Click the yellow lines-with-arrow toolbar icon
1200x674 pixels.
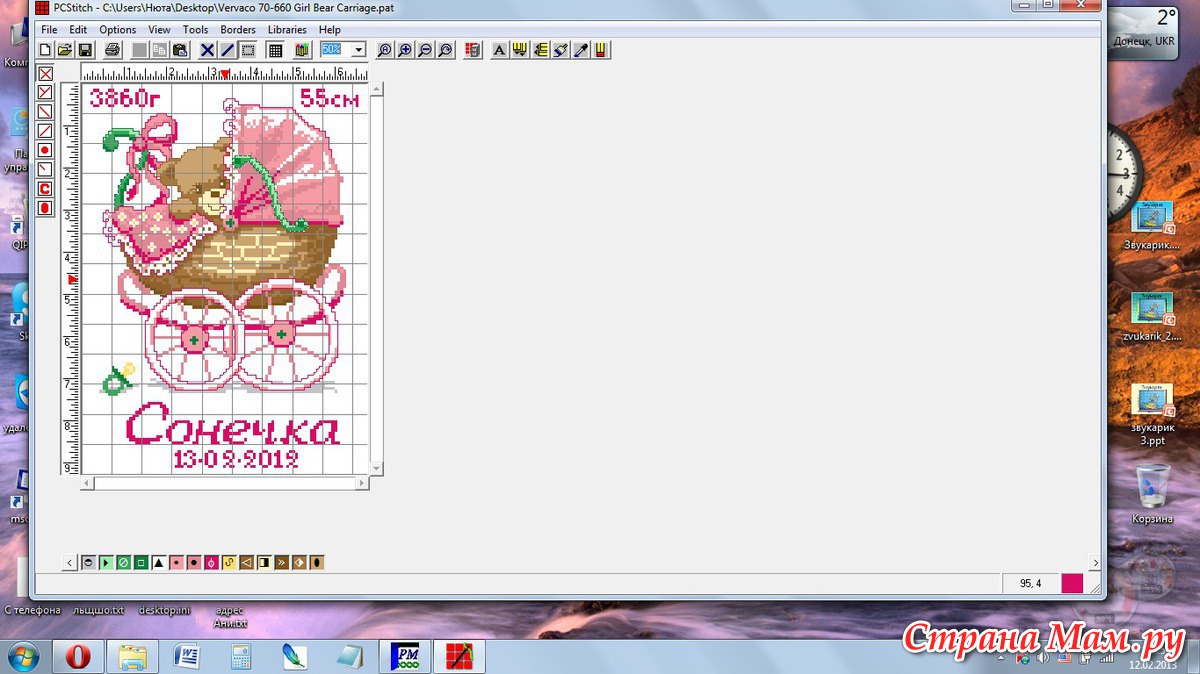tap(540, 50)
